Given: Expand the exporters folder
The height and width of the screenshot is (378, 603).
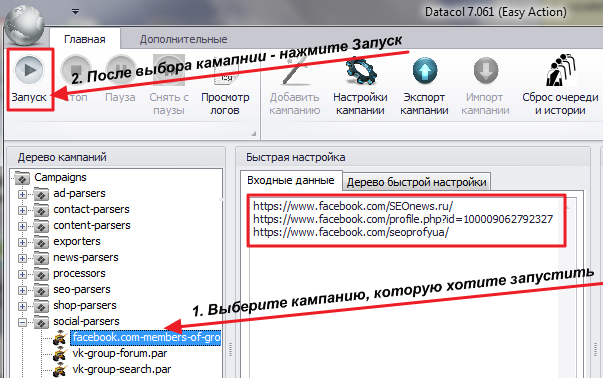Looking at the screenshot, I should pos(22,242).
